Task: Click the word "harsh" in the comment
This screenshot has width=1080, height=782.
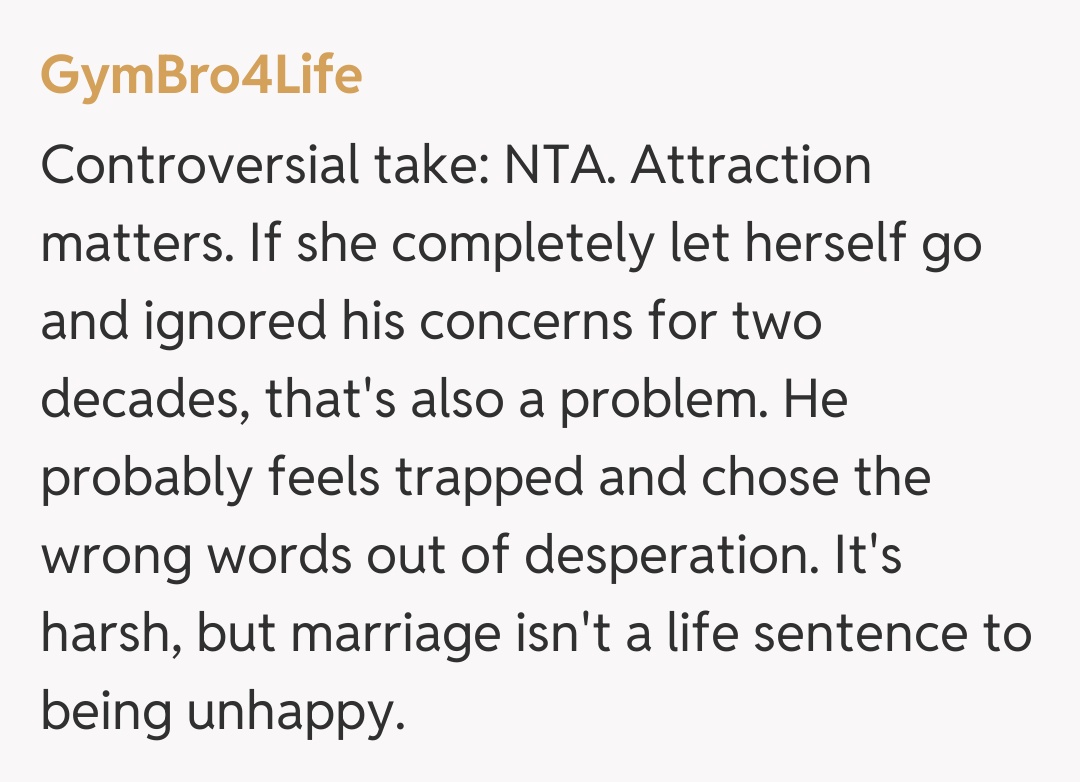Action: (107, 635)
